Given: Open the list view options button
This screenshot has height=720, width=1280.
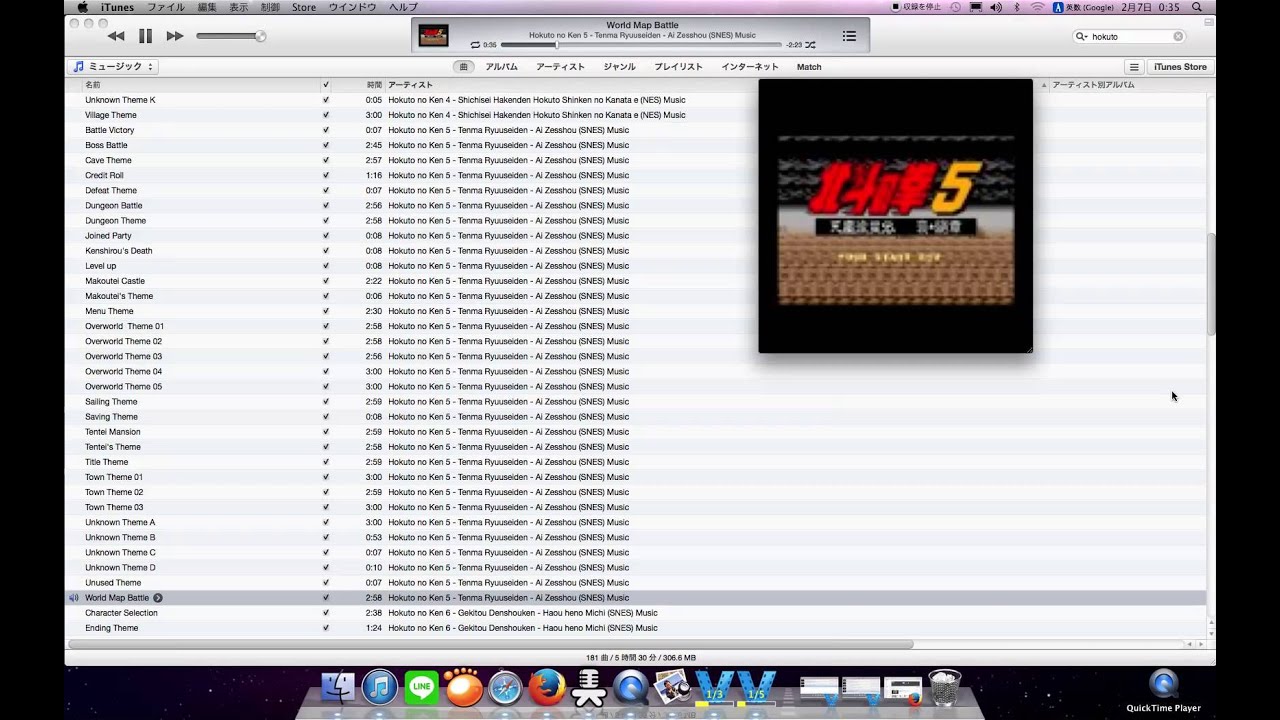Looking at the screenshot, I should click(x=1134, y=67).
